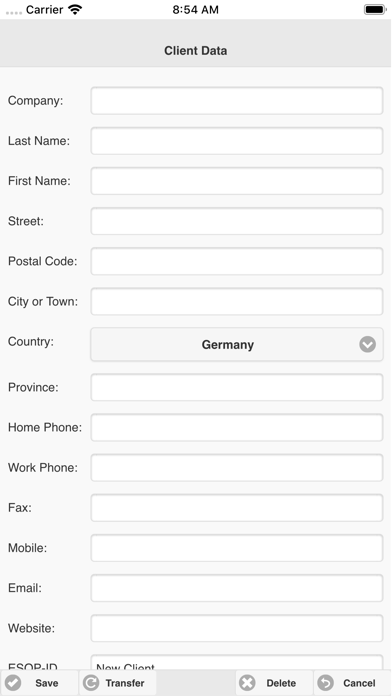Tap the Transfer refresh arrow icon

91,683
